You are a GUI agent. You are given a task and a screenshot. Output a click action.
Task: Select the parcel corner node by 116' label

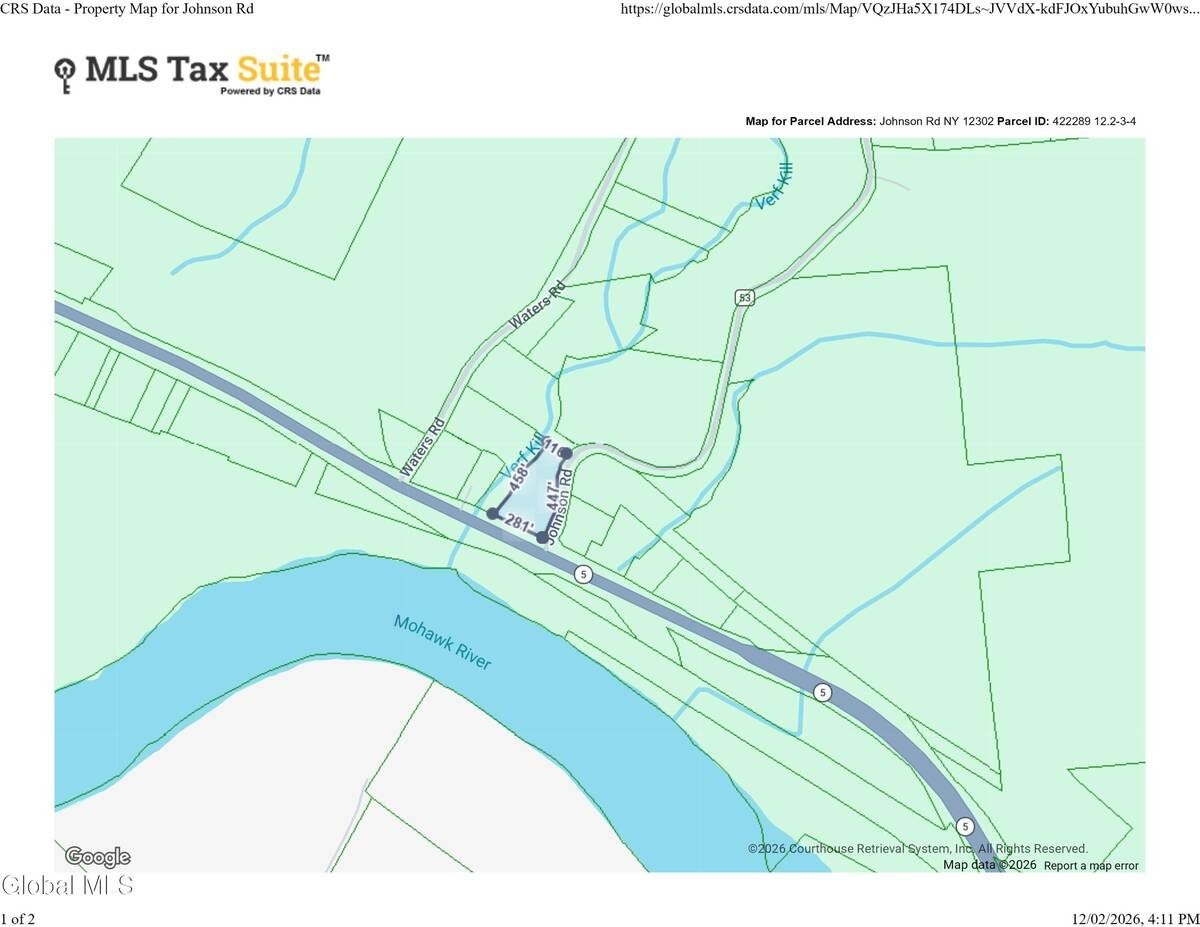(565, 453)
